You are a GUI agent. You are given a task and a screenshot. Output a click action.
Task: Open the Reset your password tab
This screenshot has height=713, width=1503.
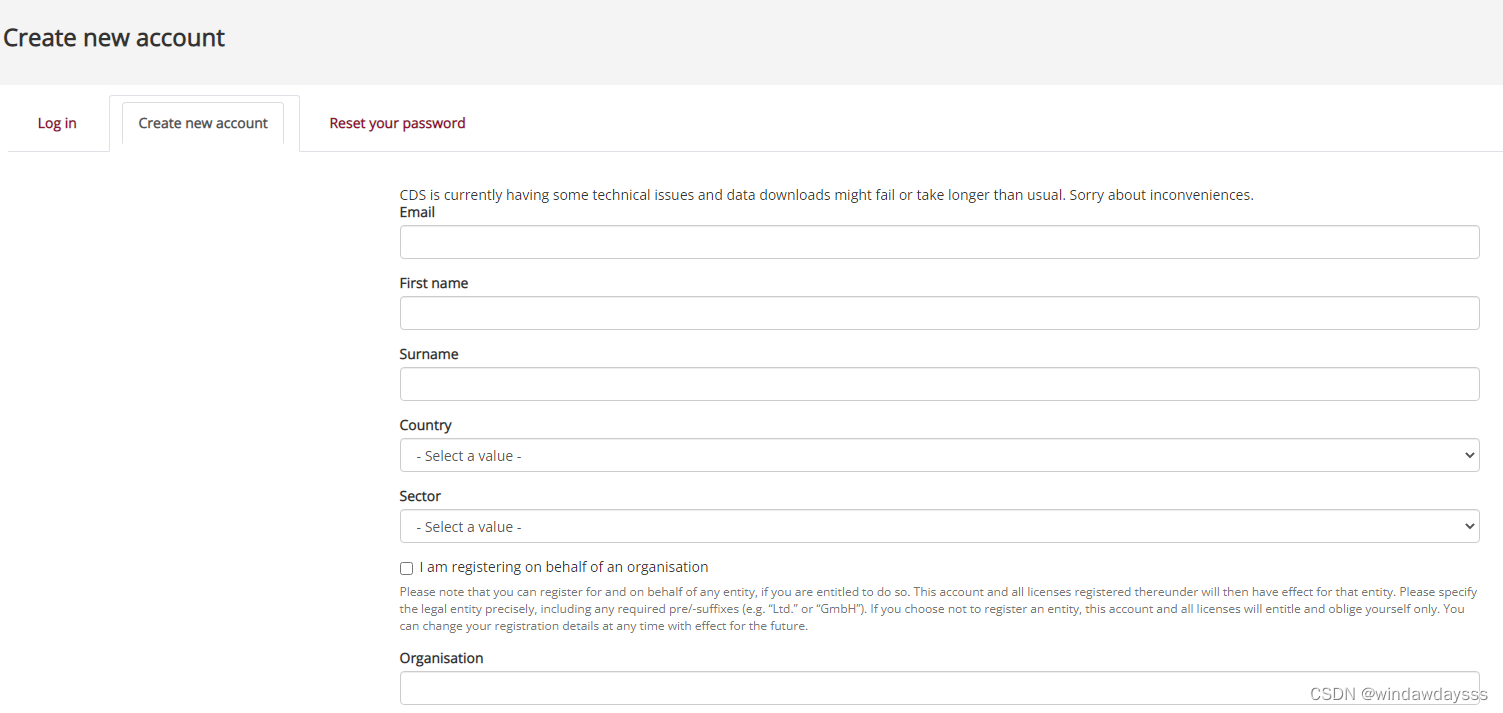click(x=397, y=124)
